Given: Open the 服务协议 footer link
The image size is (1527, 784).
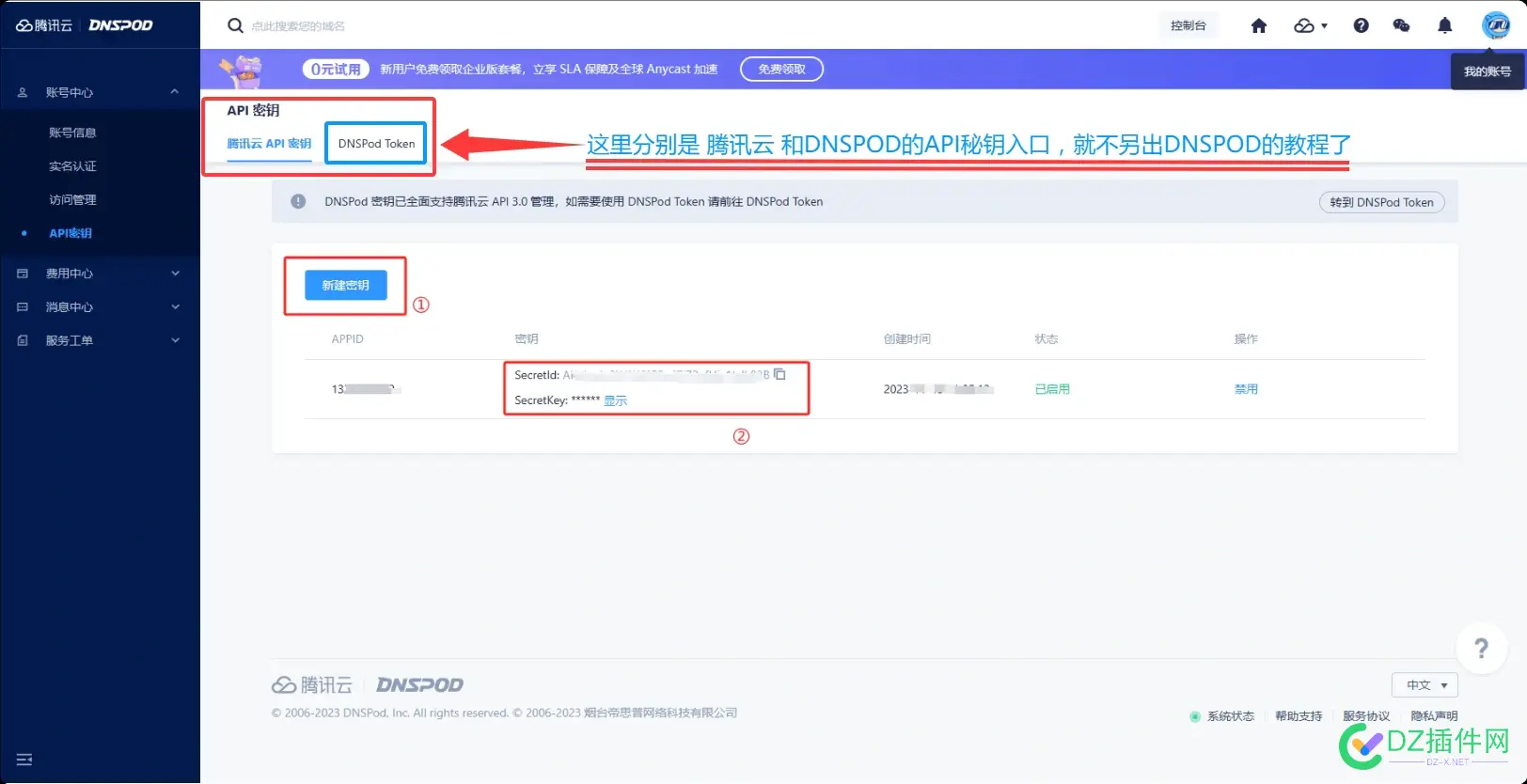Looking at the screenshot, I should tap(1366, 716).
